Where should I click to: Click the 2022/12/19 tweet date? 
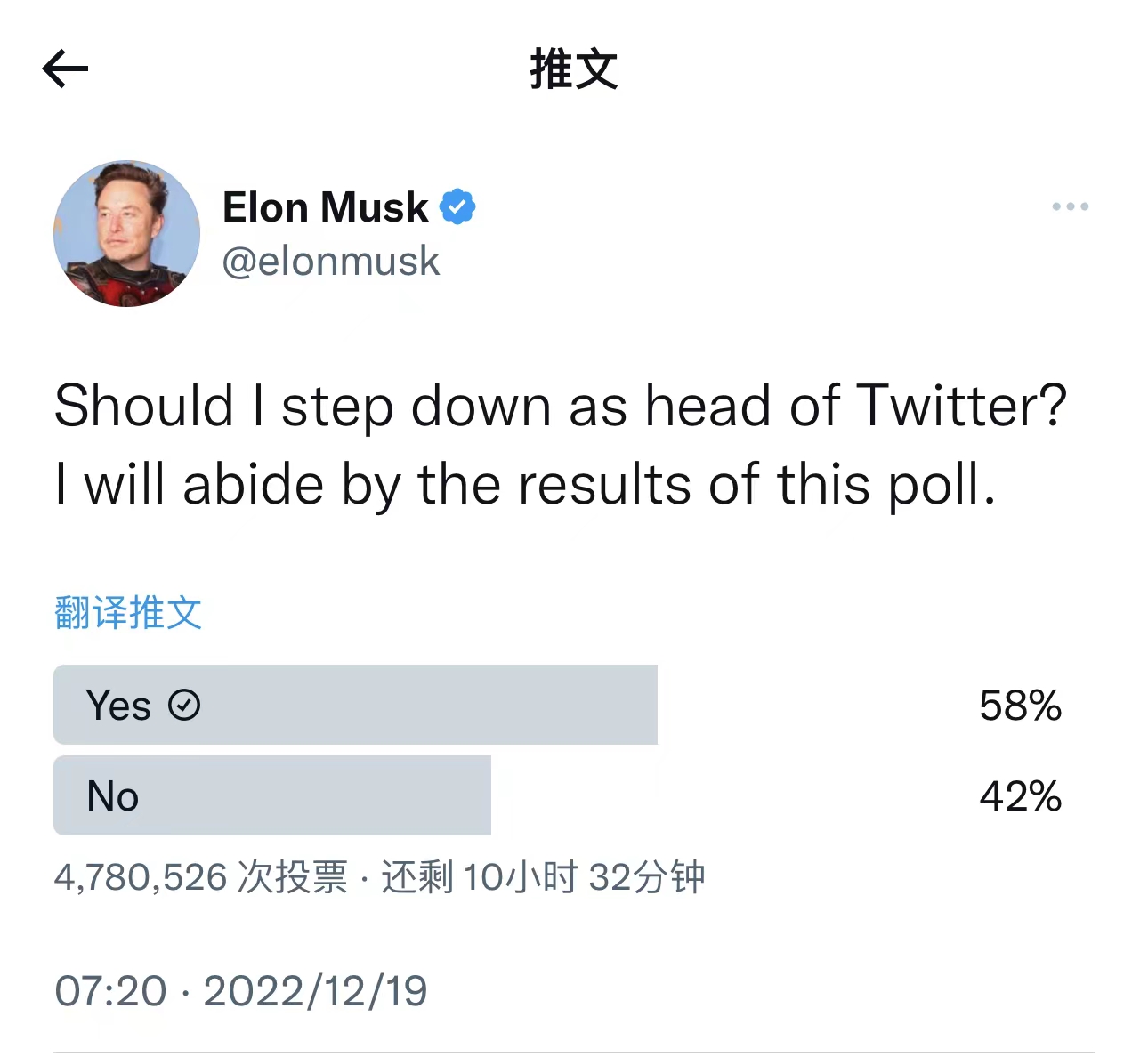tap(315, 991)
